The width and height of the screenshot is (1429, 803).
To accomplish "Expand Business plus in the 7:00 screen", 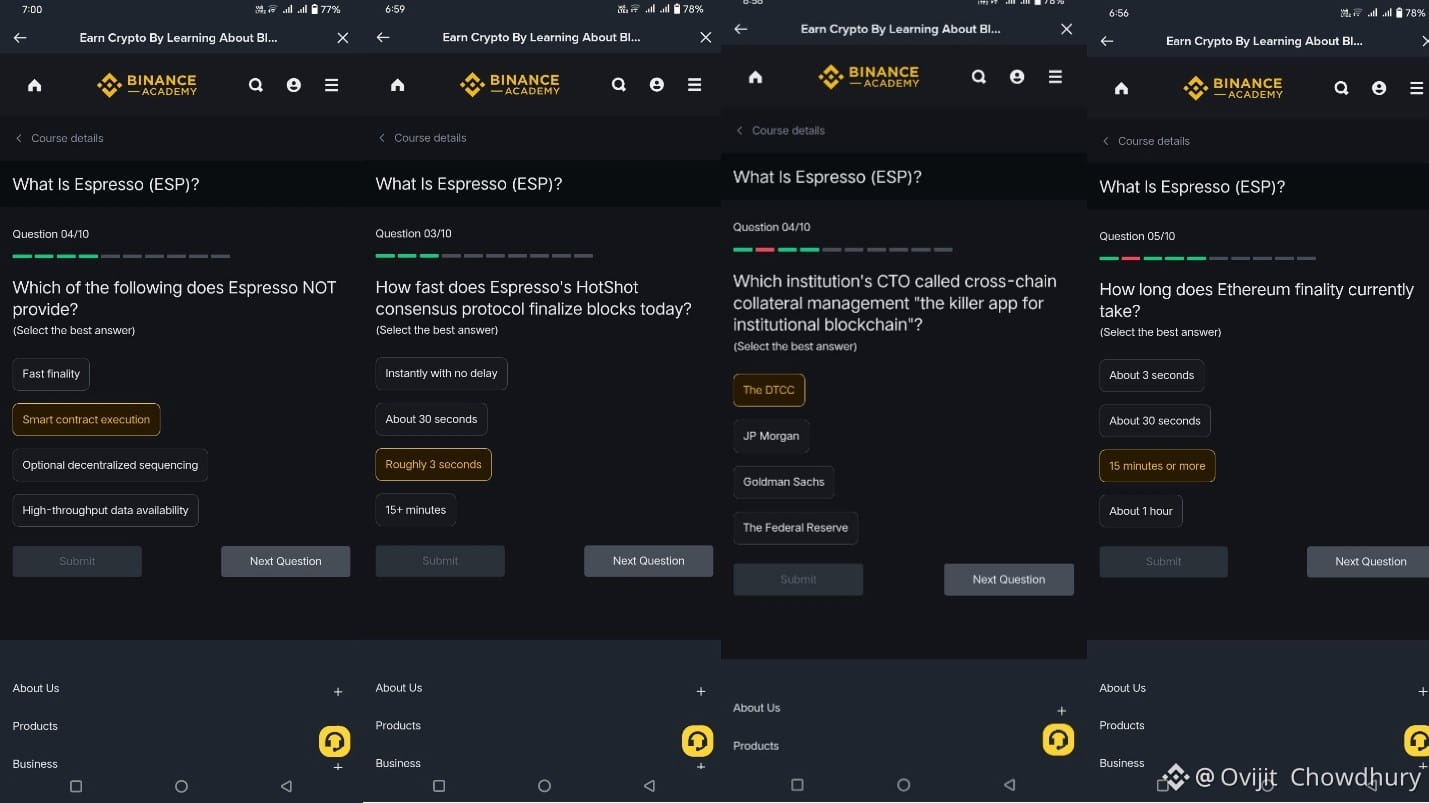I will pos(338,767).
